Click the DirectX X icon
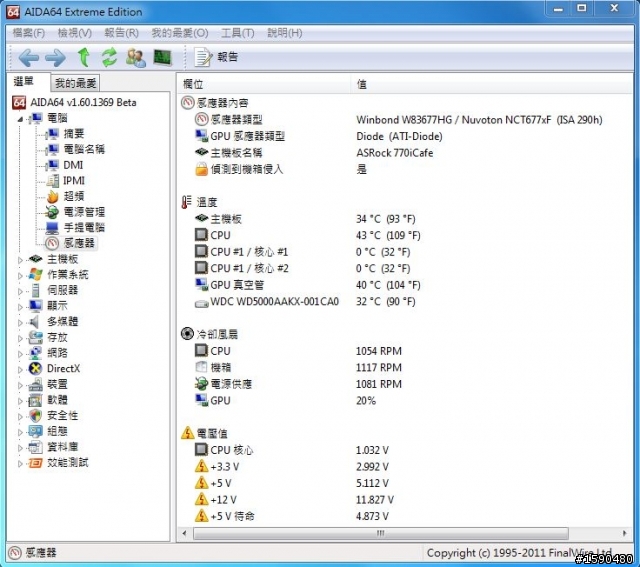 tap(36, 369)
